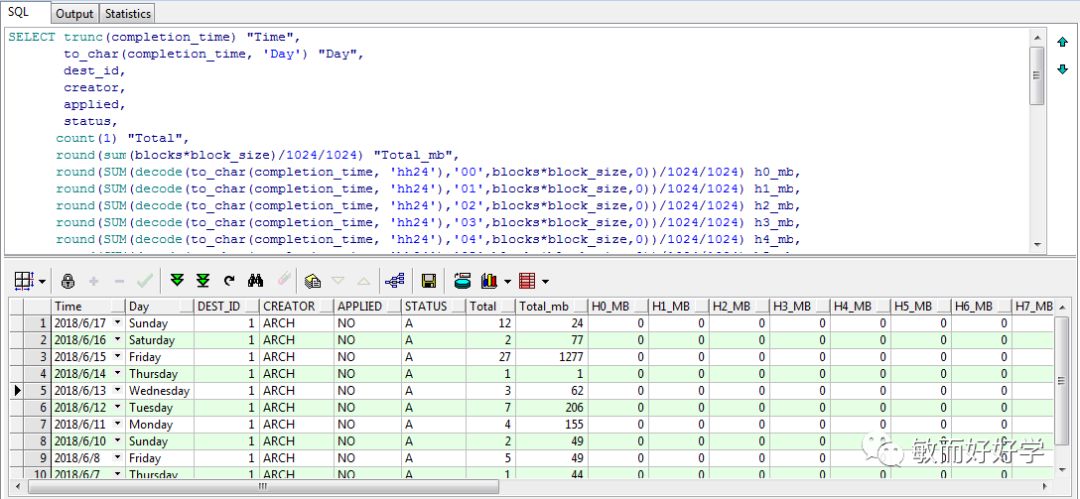Click the down triangle next record icon
1080x499 pixels.
point(338,281)
